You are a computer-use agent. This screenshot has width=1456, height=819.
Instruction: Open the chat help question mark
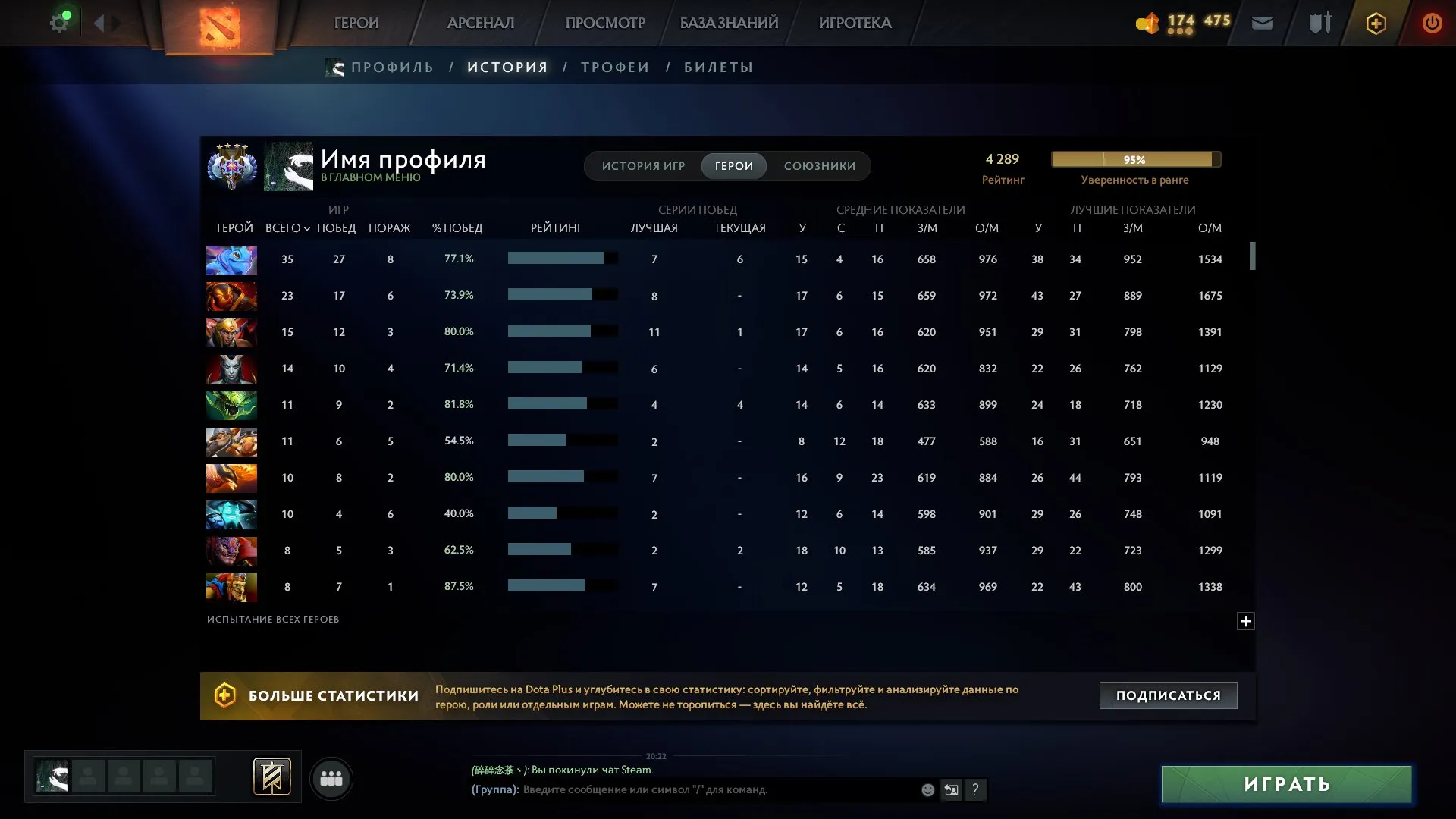975,790
